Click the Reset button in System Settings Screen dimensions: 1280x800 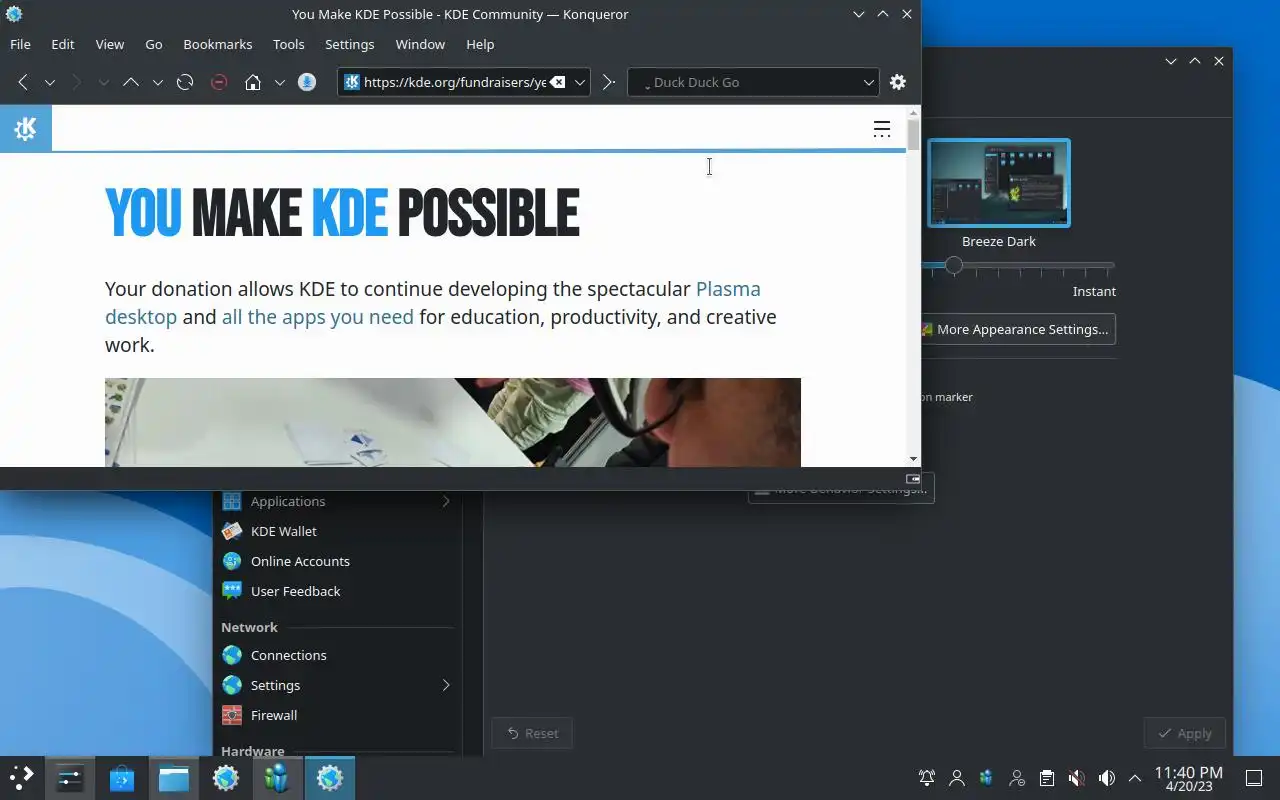click(532, 733)
